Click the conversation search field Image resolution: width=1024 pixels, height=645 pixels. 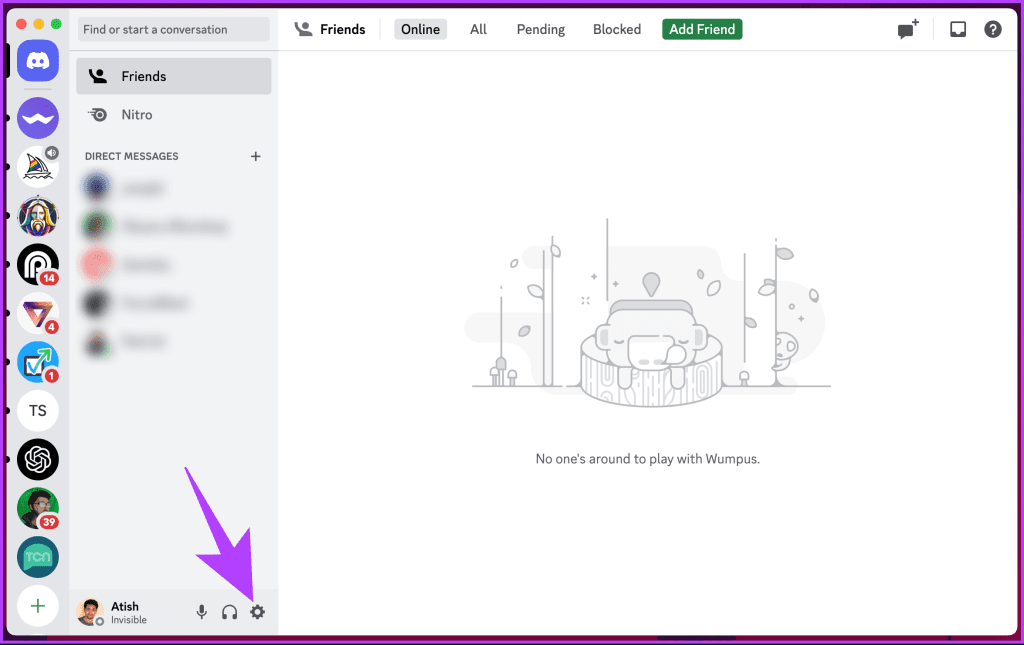(x=172, y=29)
